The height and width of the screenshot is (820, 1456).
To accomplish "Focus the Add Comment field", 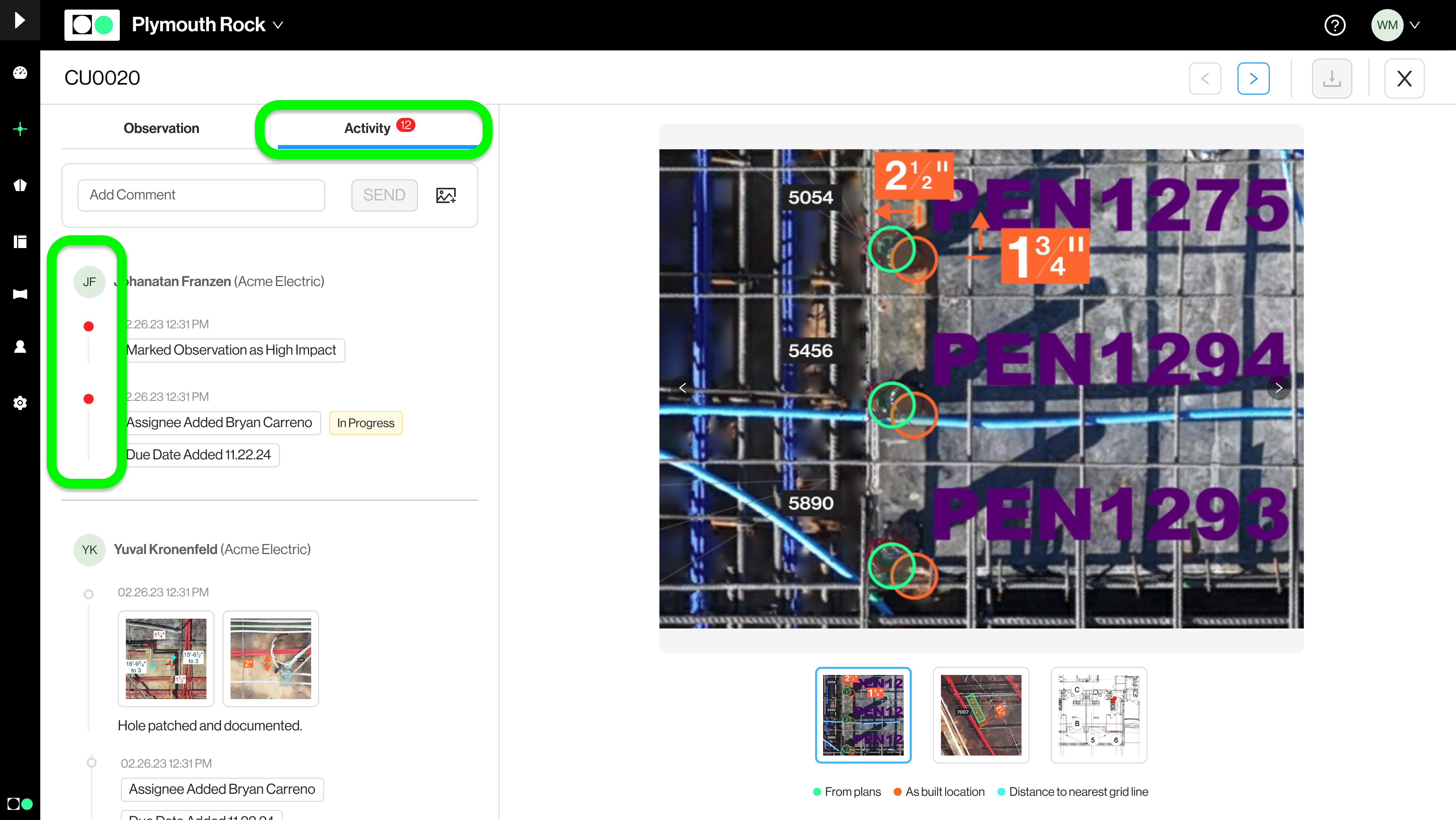I will click(201, 195).
